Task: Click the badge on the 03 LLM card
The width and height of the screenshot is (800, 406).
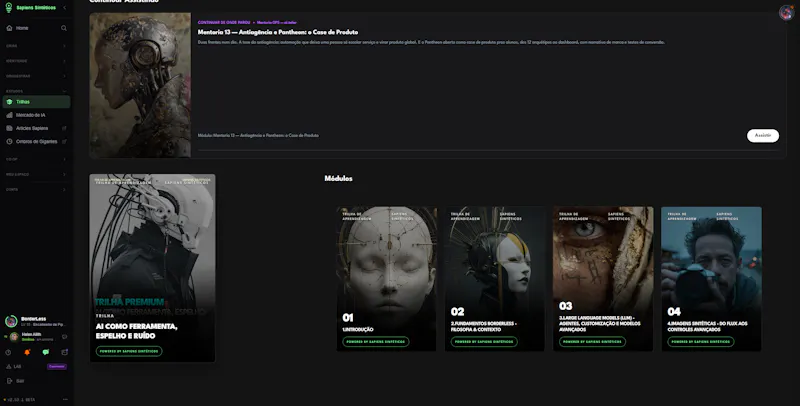Action: point(592,342)
